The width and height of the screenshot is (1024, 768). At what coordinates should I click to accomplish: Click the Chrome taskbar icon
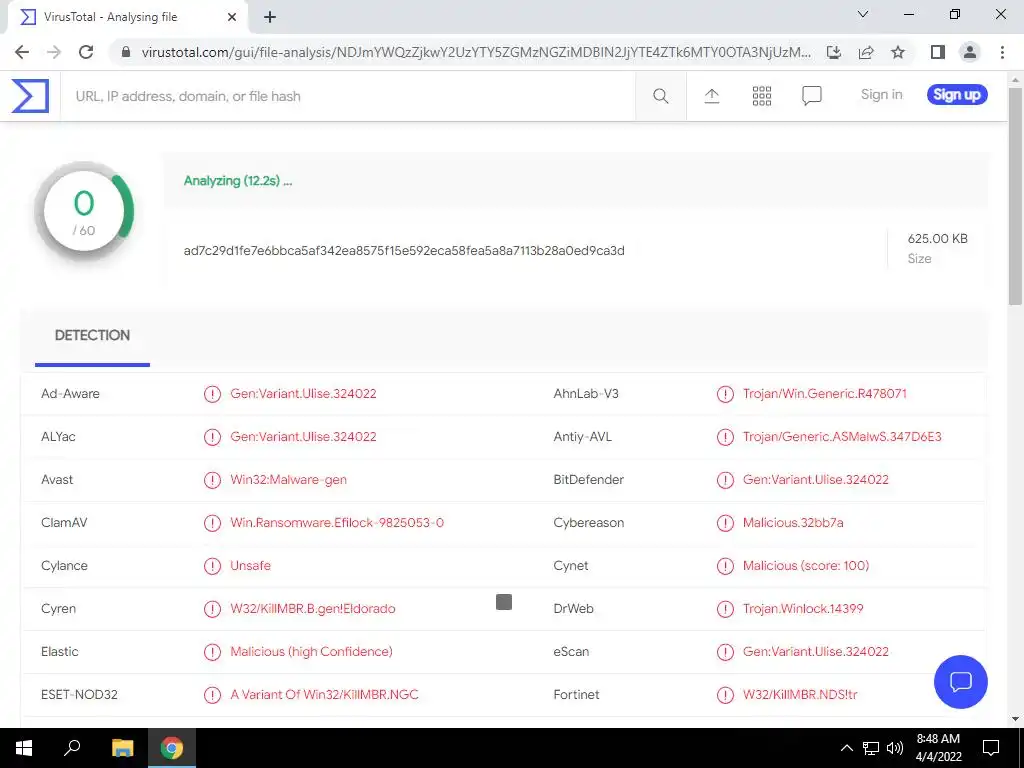pyautogui.click(x=172, y=748)
